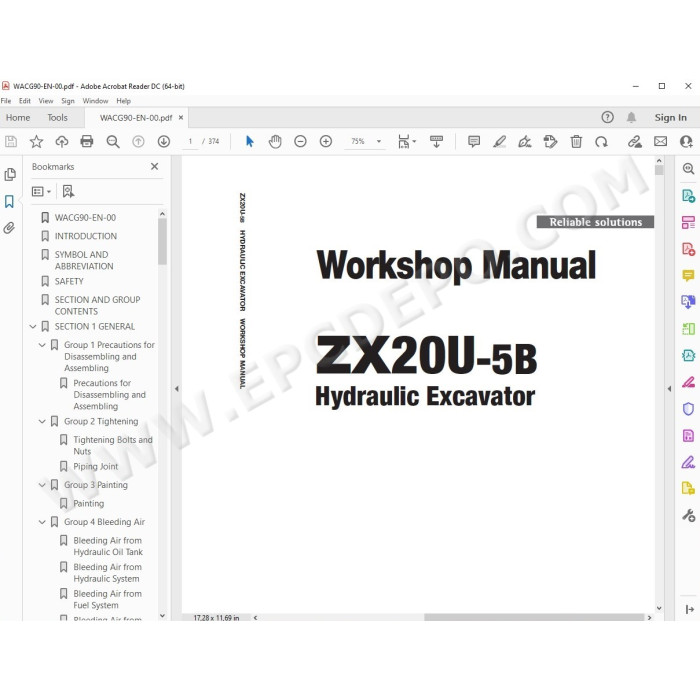
Task: Add file to starred with star icon
Action: [36, 142]
